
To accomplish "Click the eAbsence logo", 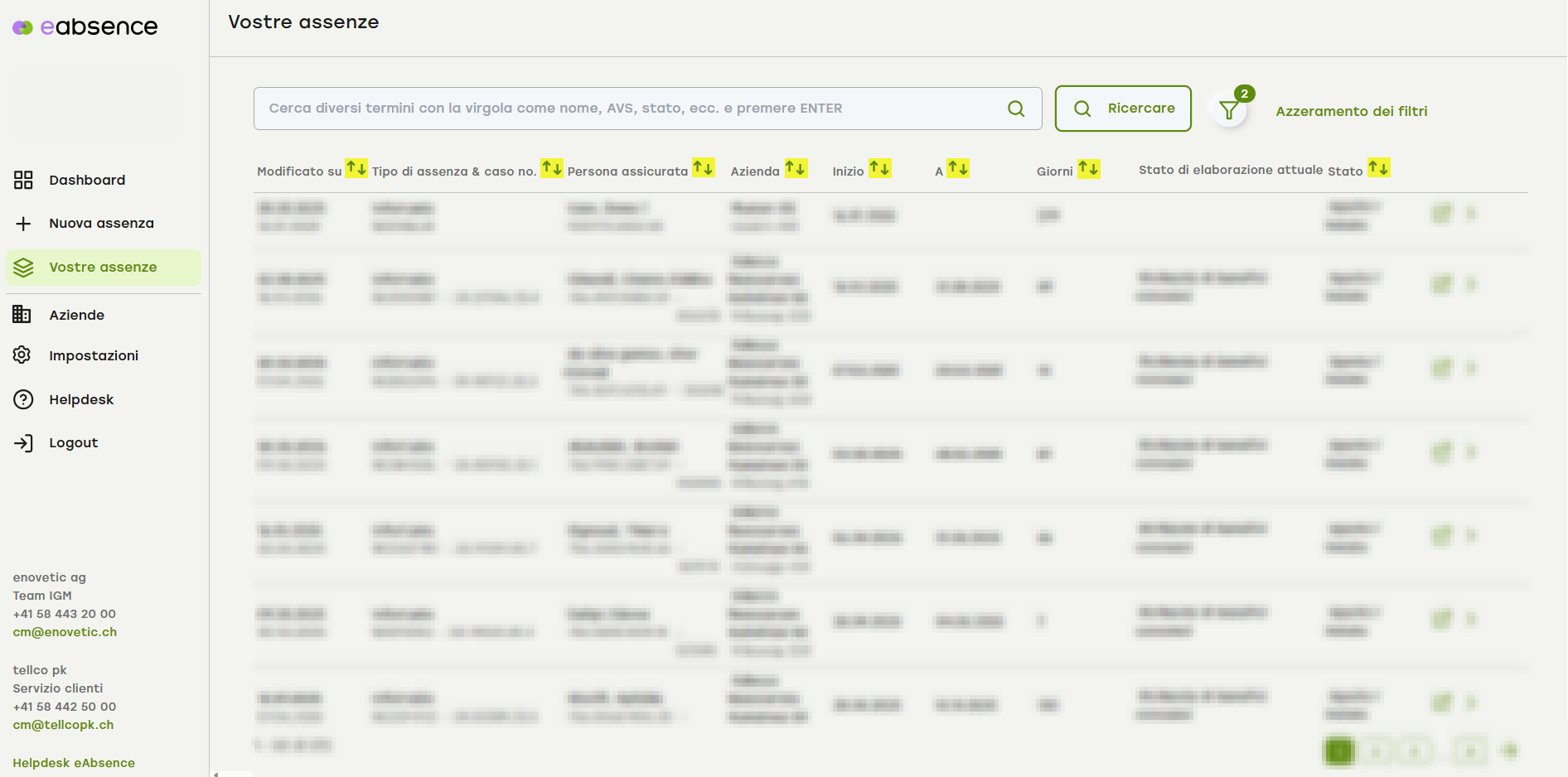I will [x=85, y=27].
